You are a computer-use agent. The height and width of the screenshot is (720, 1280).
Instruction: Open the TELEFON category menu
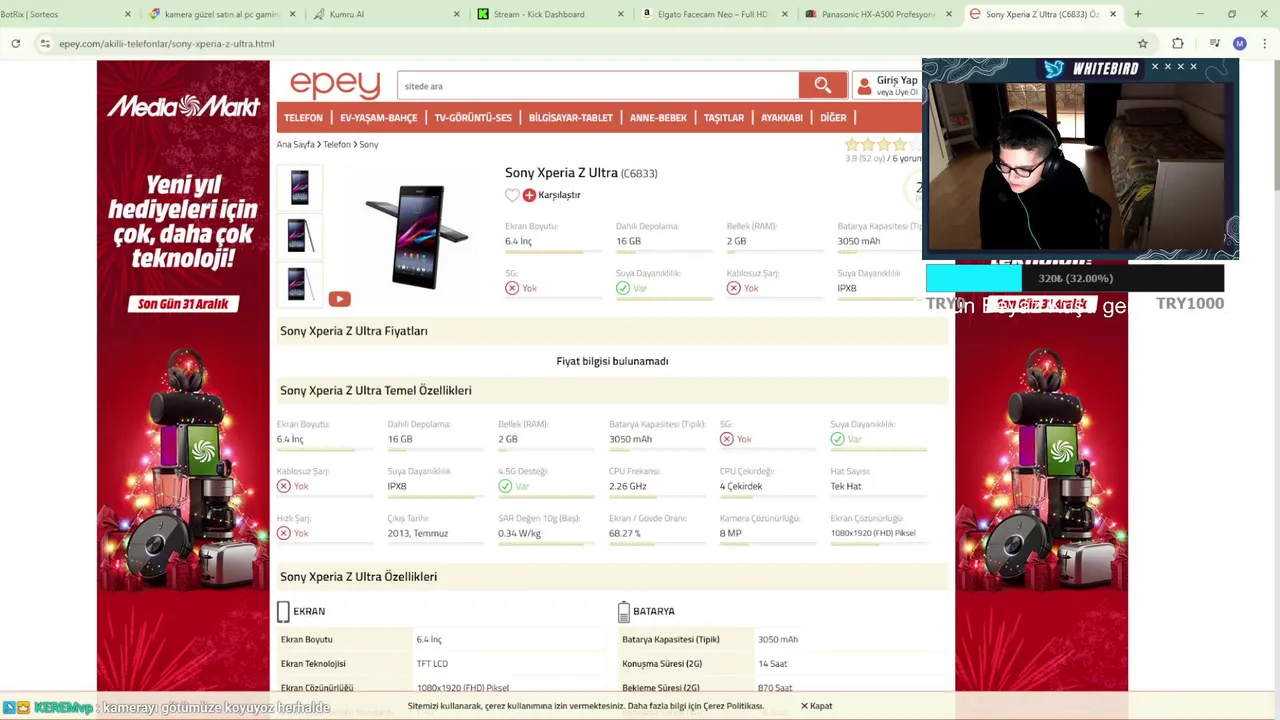point(303,118)
